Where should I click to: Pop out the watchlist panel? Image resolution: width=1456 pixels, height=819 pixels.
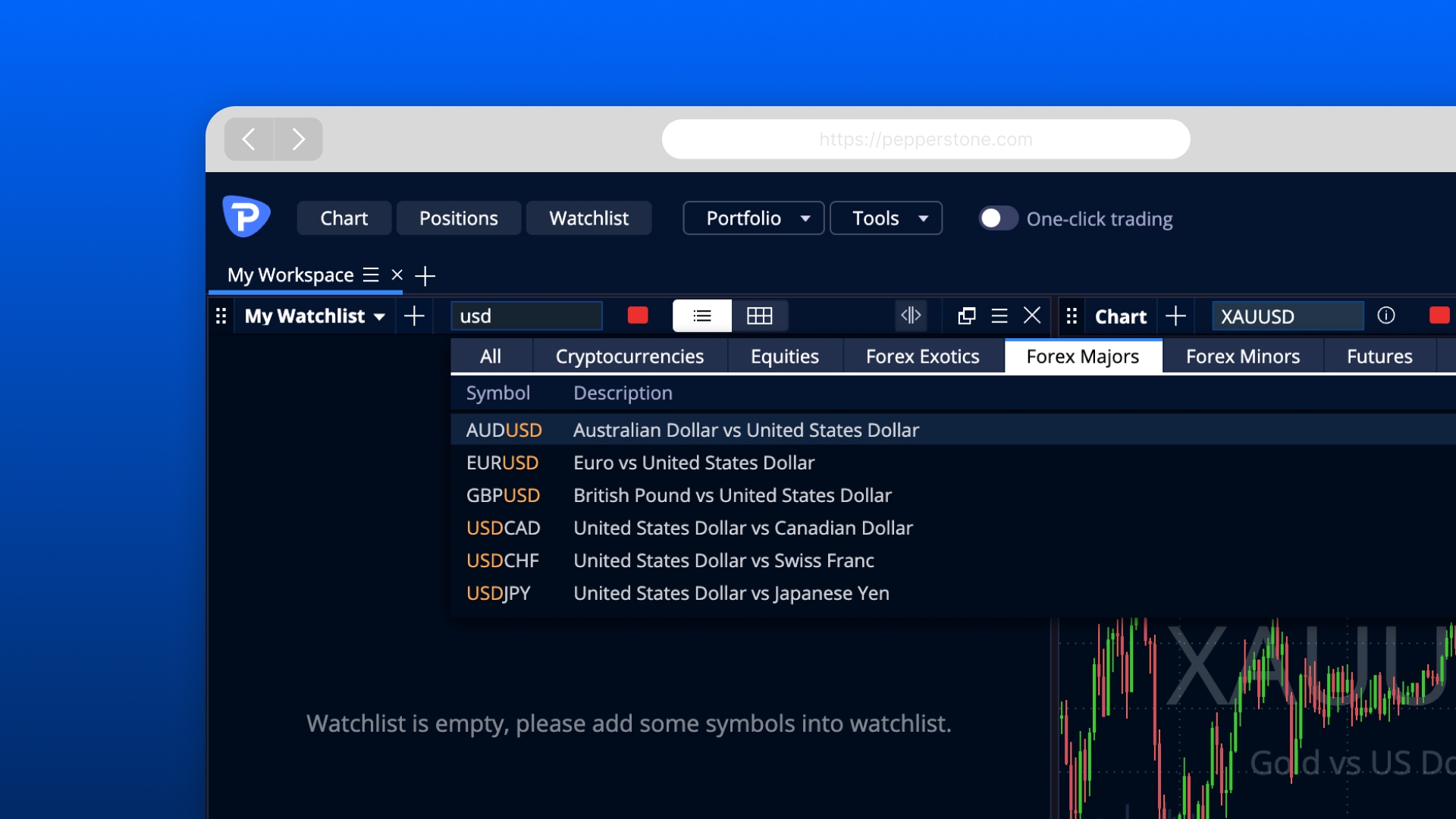coord(966,315)
